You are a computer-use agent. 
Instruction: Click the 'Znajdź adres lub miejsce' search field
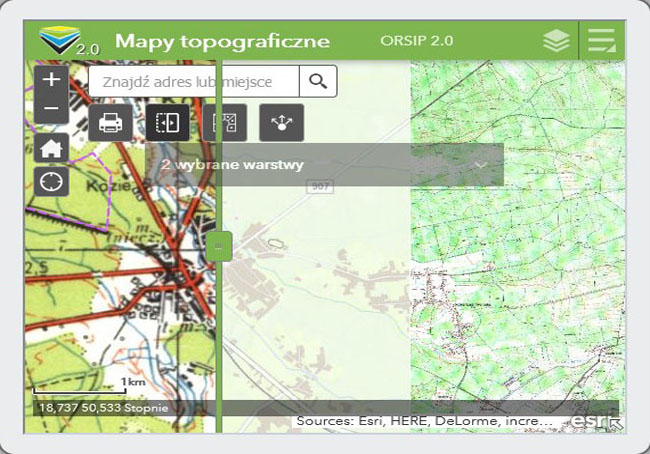point(194,81)
